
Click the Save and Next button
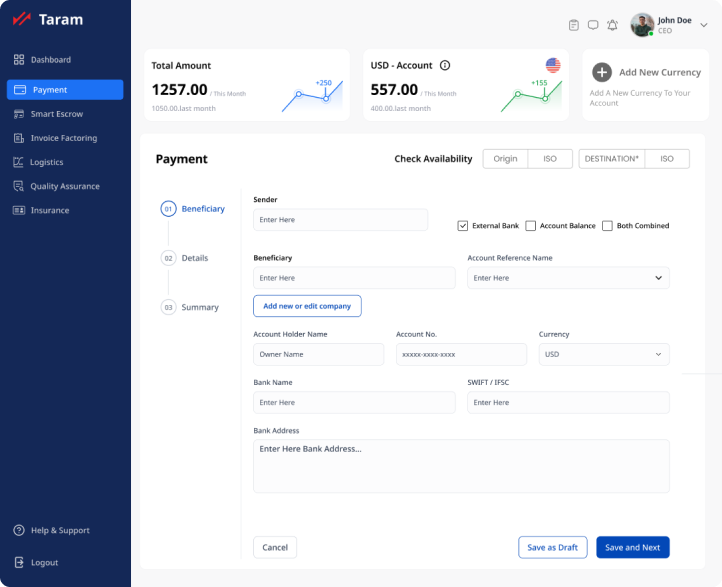click(632, 547)
